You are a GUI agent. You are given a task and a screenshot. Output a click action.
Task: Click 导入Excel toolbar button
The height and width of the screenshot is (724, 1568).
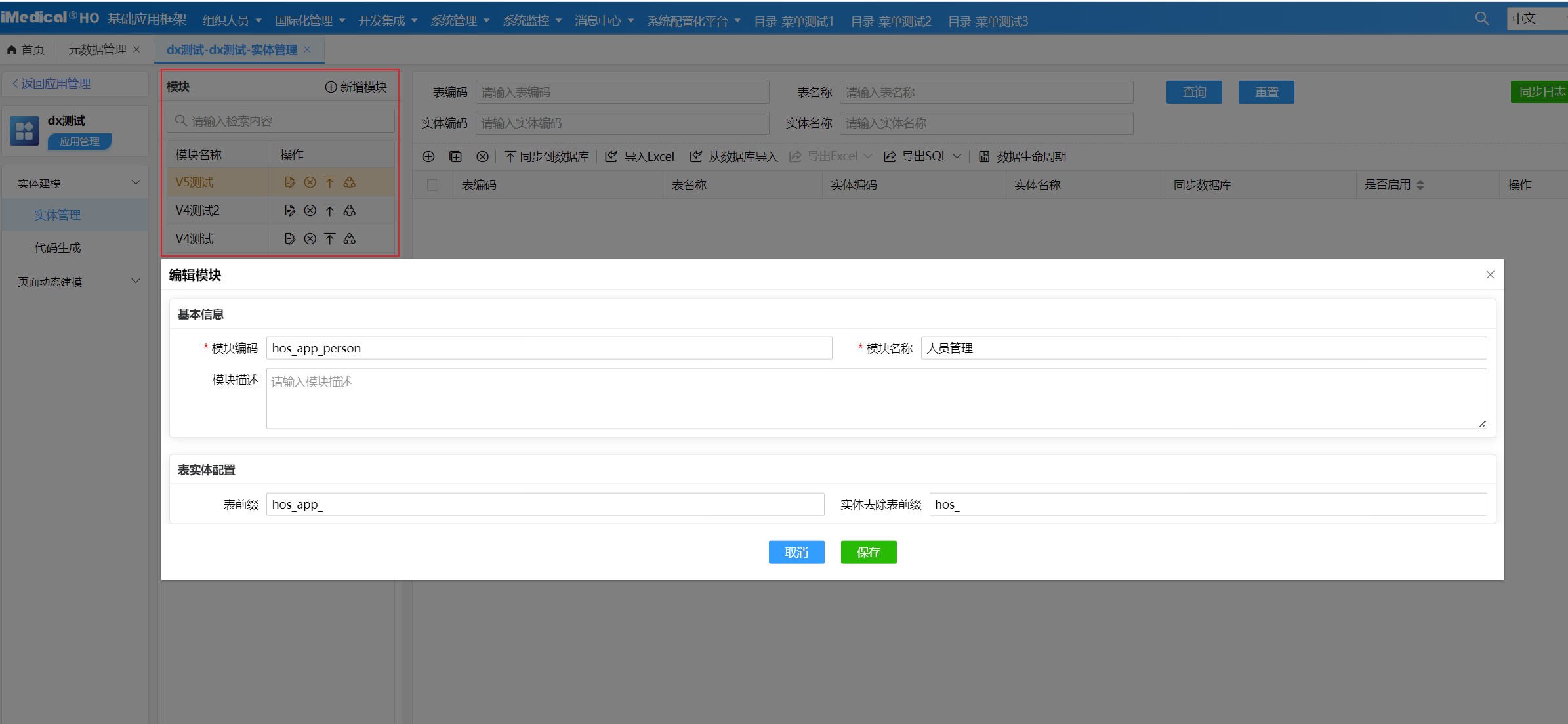click(640, 157)
